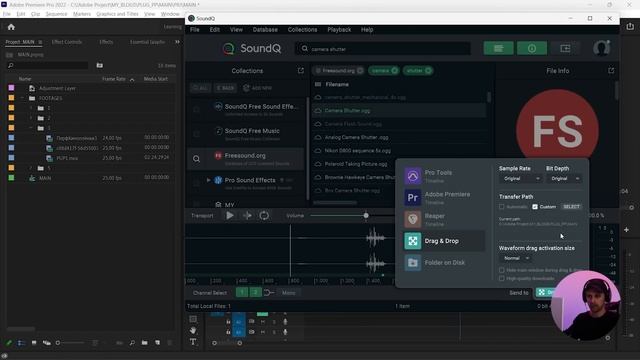Choose Folder on Disk transfer option

[x=444, y=262]
